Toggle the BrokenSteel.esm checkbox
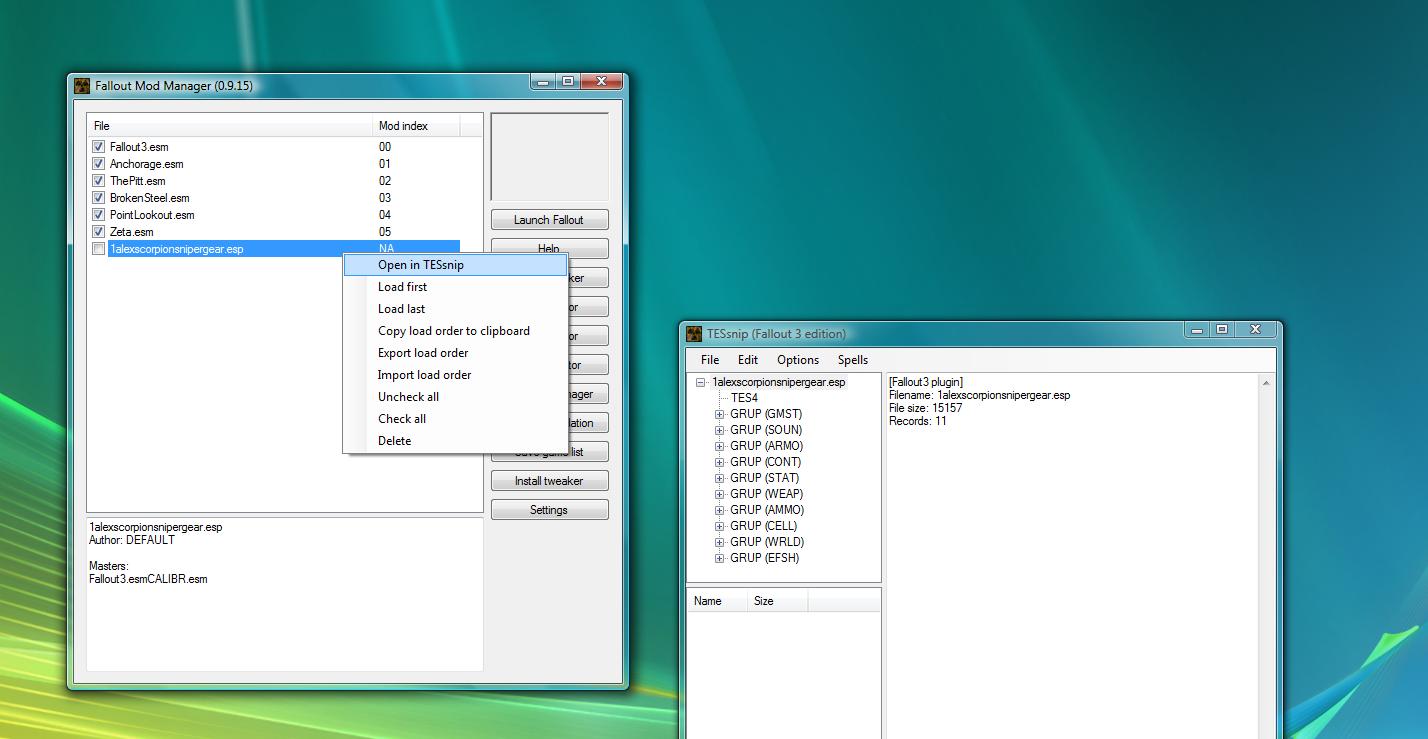 point(98,198)
